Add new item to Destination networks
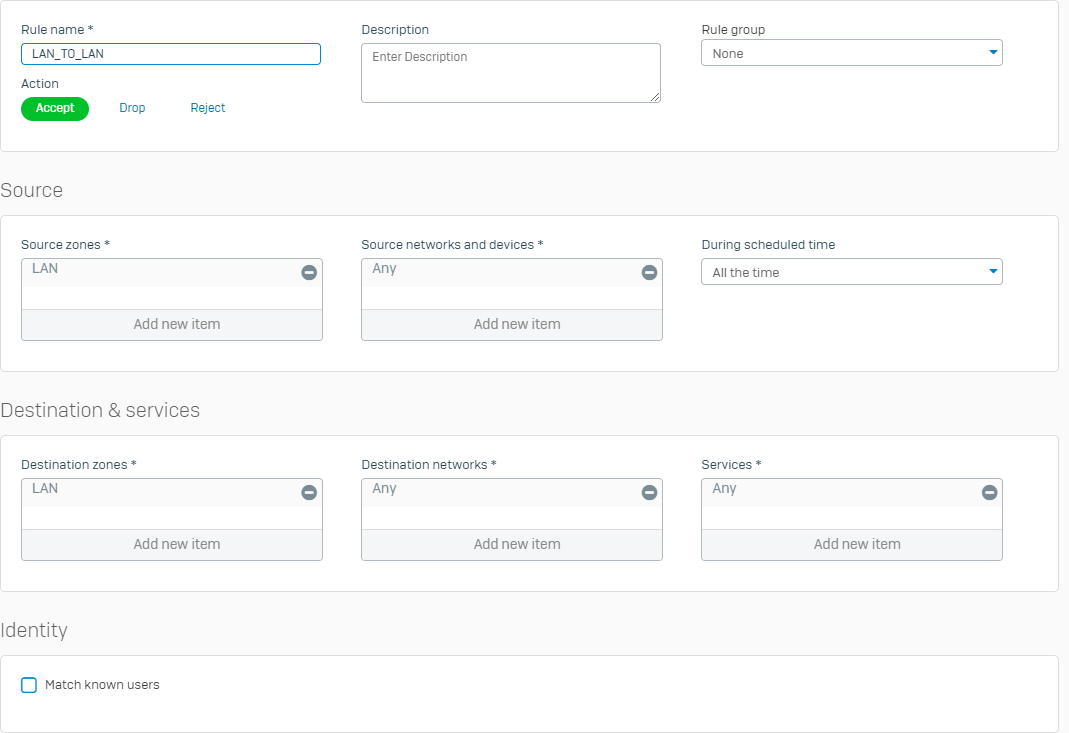 pos(512,544)
